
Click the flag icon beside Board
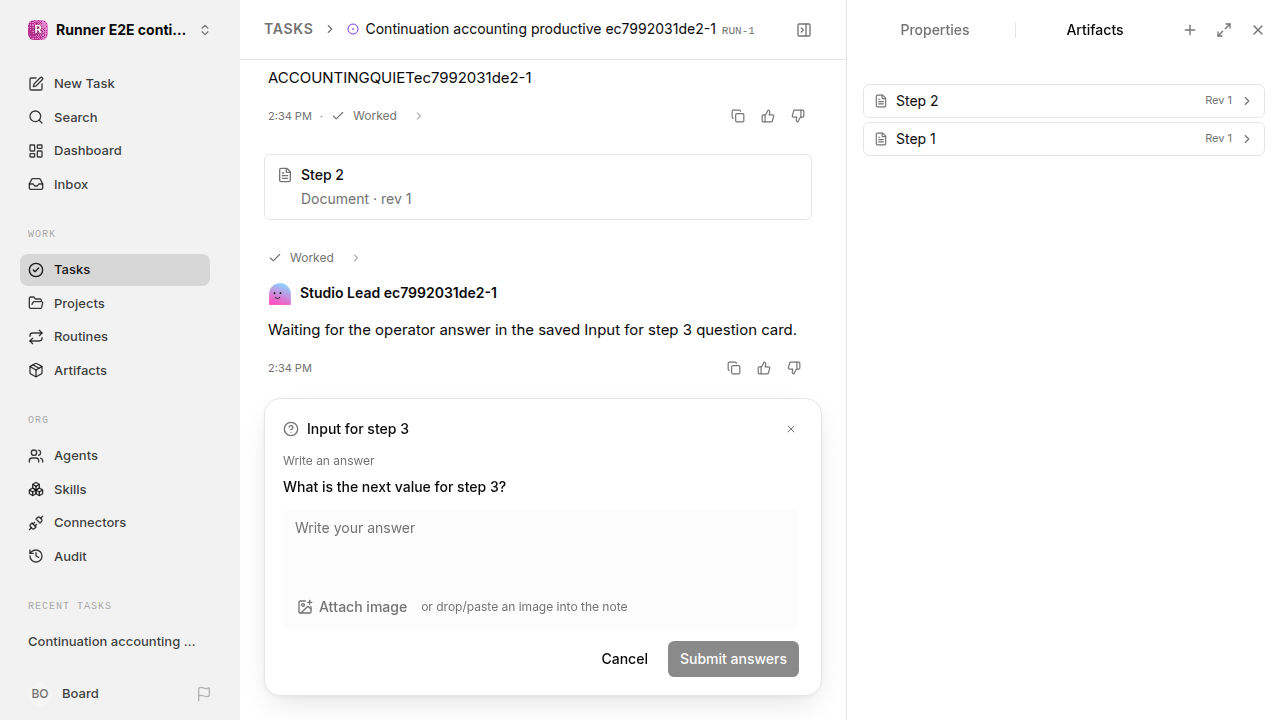pyautogui.click(x=204, y=693)
